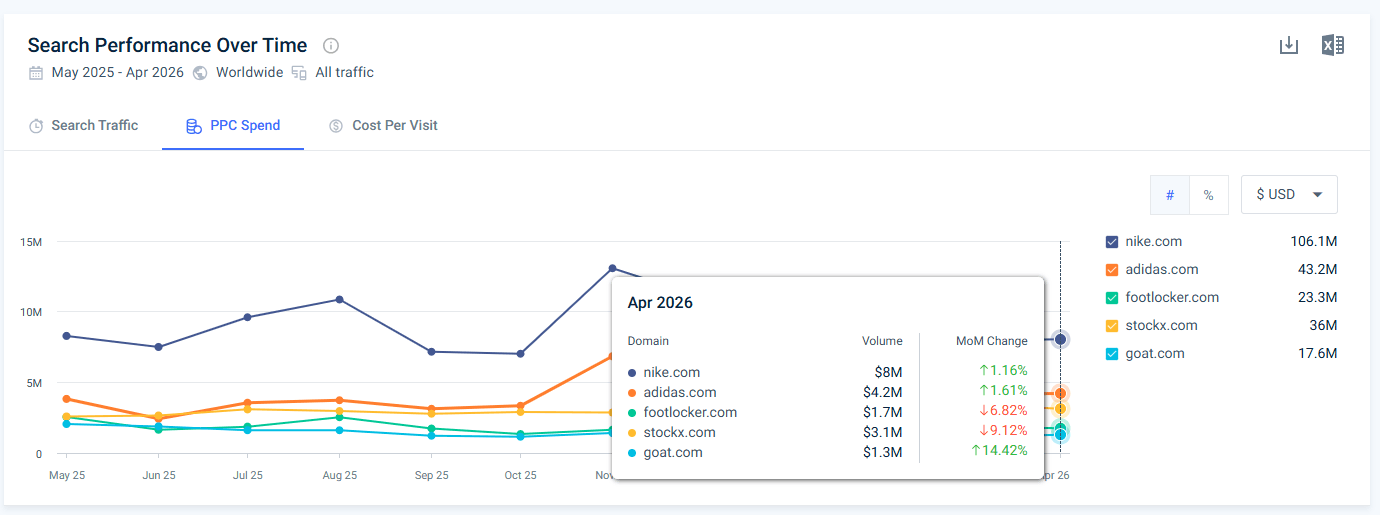Show values as absolute numbers (#)

pyautogui.click(x=1170, y=195)
